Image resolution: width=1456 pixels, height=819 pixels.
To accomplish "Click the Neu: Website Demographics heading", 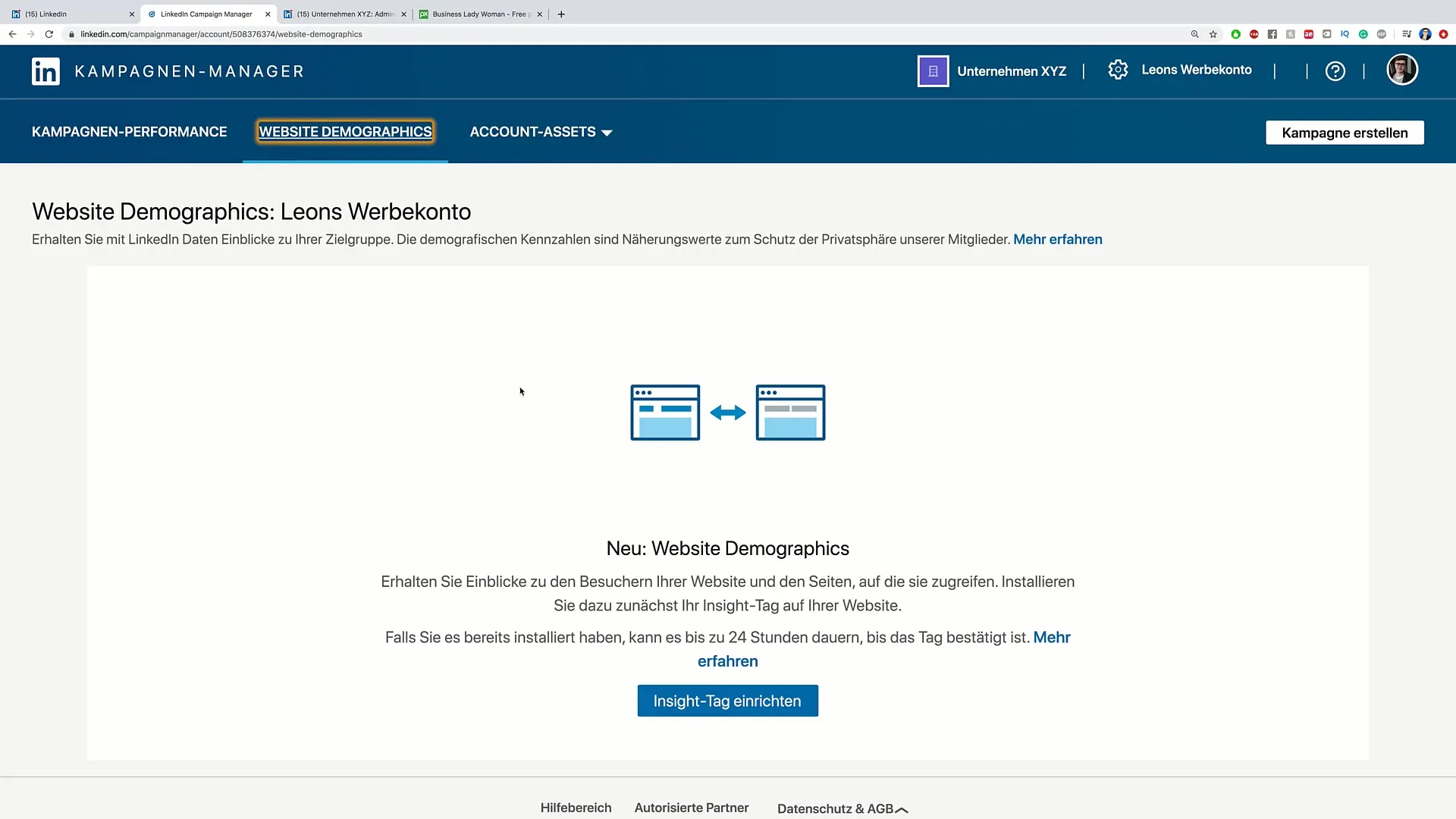I will tap(728, 548).
